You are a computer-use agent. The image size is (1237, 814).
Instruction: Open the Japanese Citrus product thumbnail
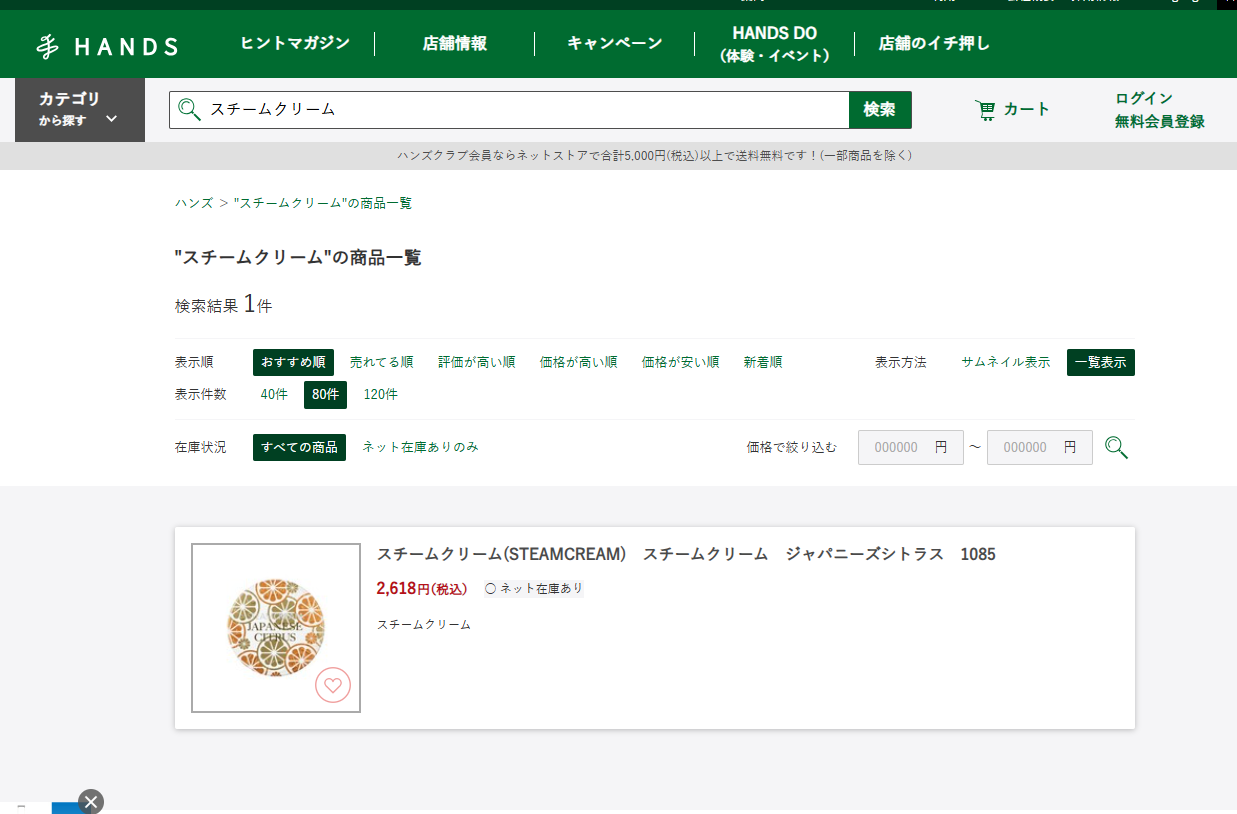(276, 628)
